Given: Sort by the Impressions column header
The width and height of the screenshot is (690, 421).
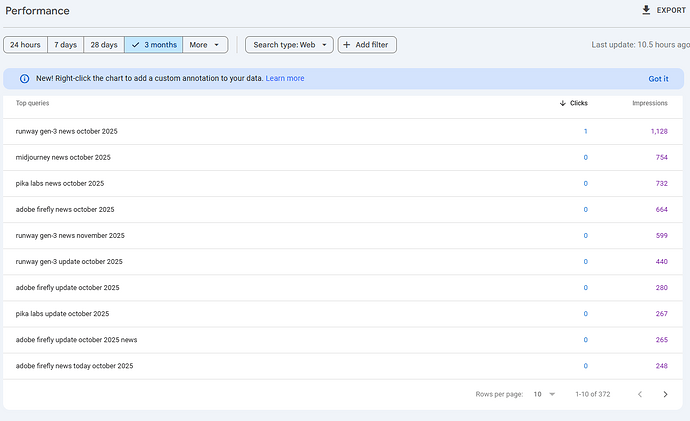Looking at the screenshot, I should tap(649, 103).
